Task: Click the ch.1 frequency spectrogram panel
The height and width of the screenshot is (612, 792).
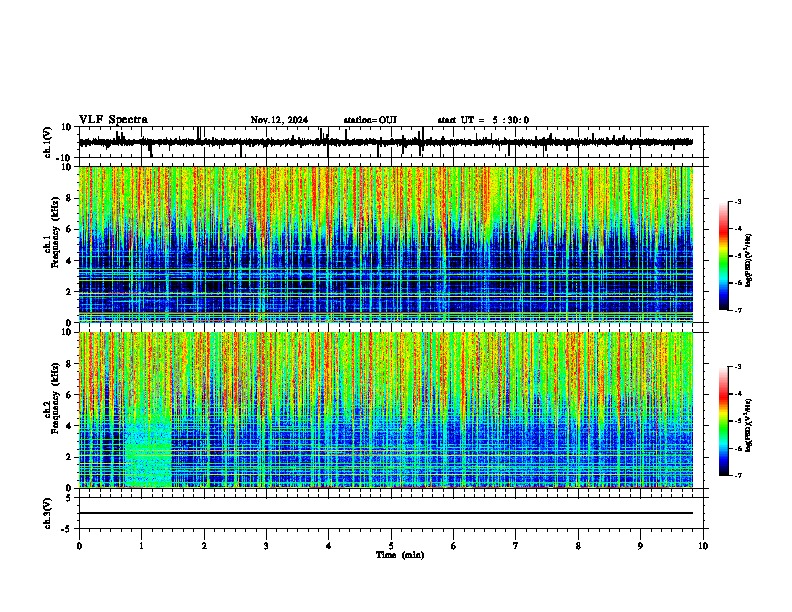Action: point(386,244)
